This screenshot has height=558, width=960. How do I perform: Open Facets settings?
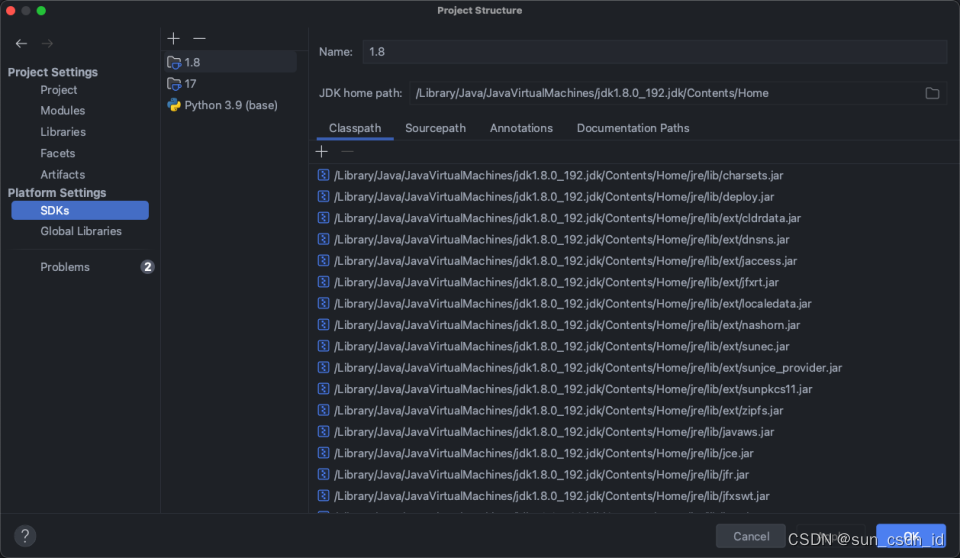click(58, 153)
